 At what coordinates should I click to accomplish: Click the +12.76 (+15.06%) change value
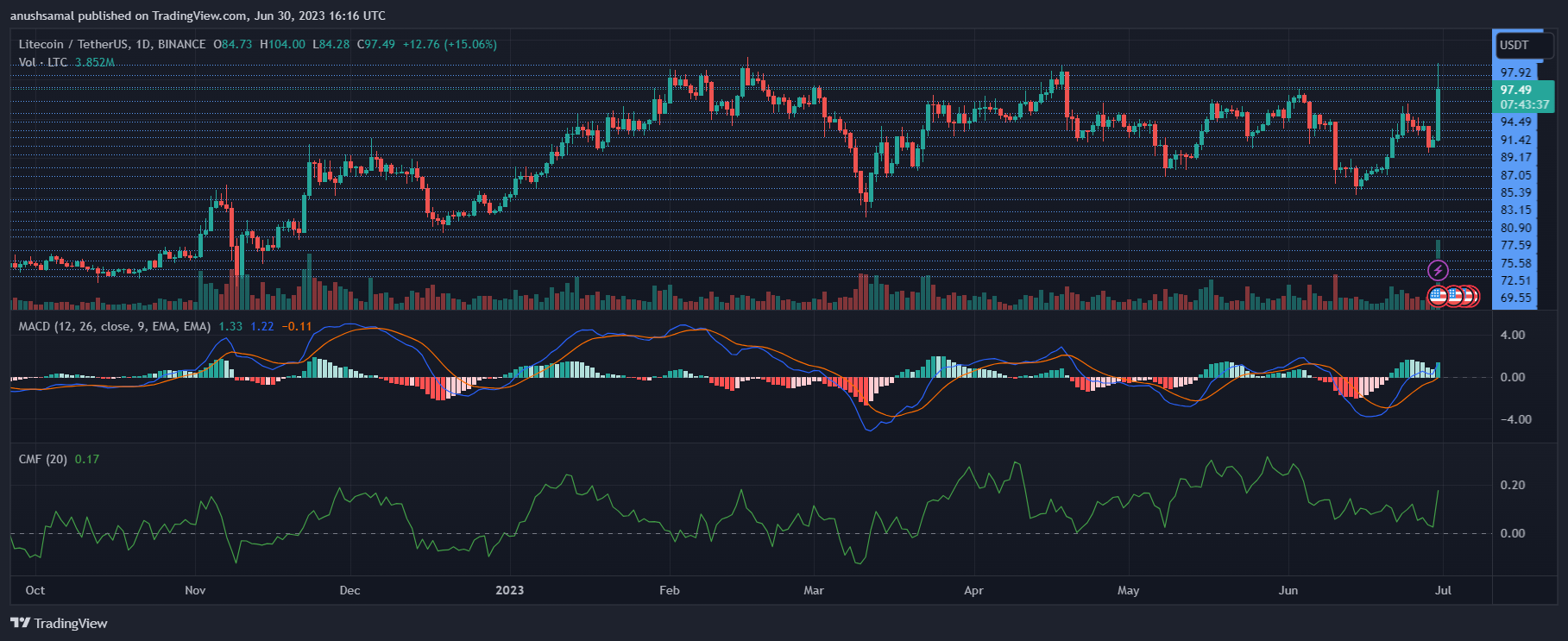point(450,44)
